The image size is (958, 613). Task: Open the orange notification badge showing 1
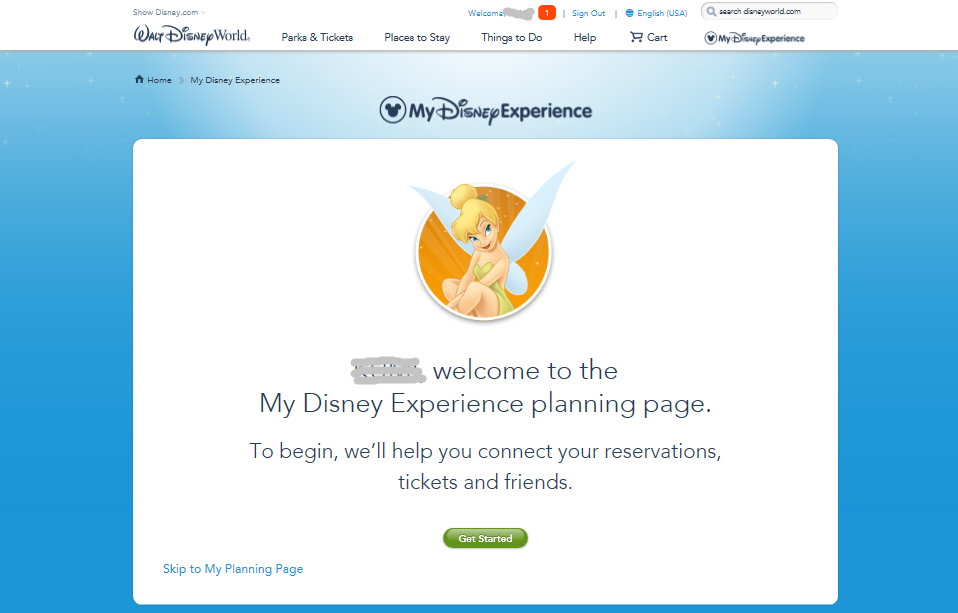[547, 13]
